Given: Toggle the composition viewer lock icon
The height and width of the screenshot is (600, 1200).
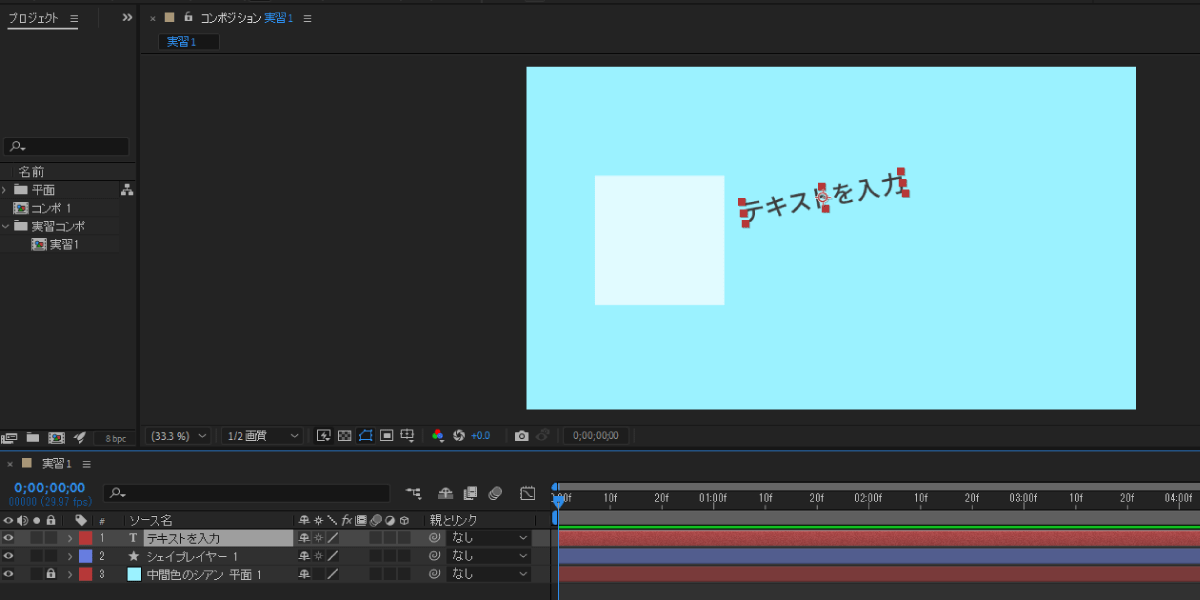Looking at the screenshot, I should (x=188, y=17).
